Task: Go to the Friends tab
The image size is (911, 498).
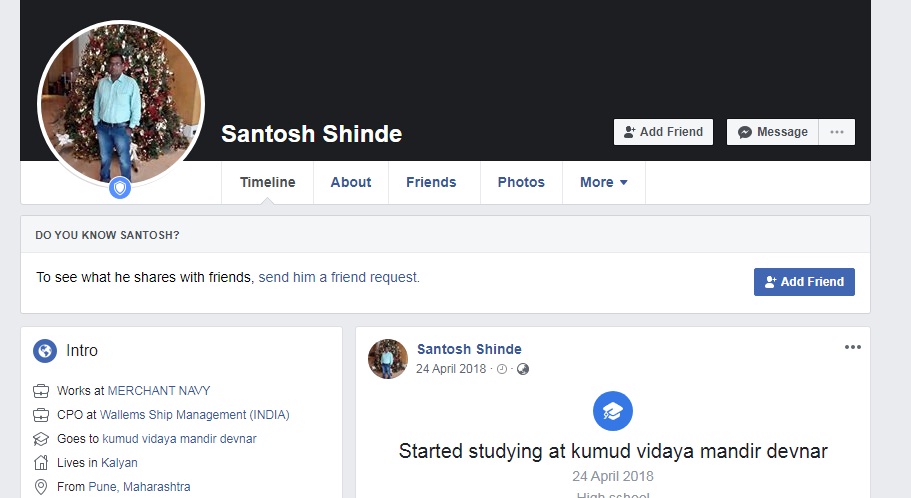Action: pos(431,182)
